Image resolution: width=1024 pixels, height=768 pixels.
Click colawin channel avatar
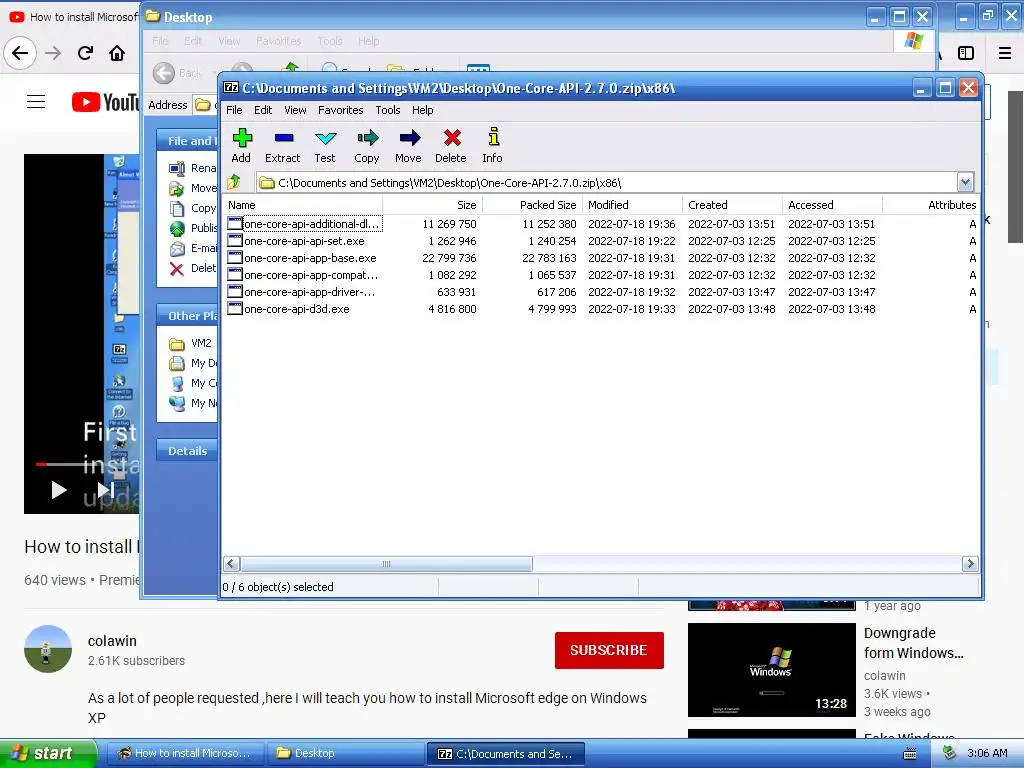[48, 648]
